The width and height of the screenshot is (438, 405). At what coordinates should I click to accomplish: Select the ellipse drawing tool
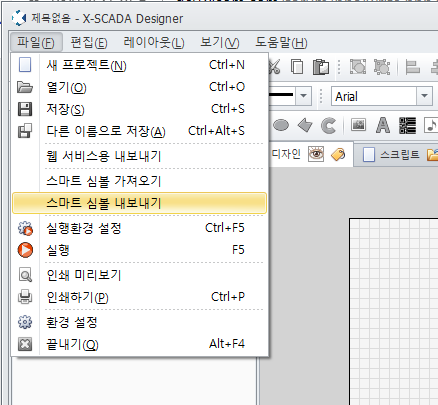pyautogui.click(x=281, y=126)
